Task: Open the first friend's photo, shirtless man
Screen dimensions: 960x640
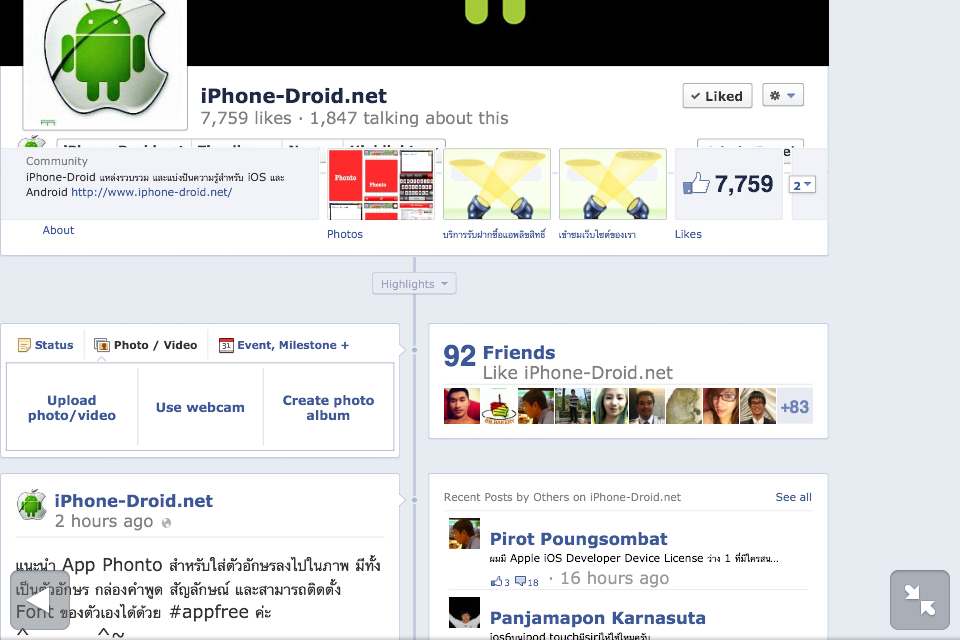Action: (x=462, y=406)
